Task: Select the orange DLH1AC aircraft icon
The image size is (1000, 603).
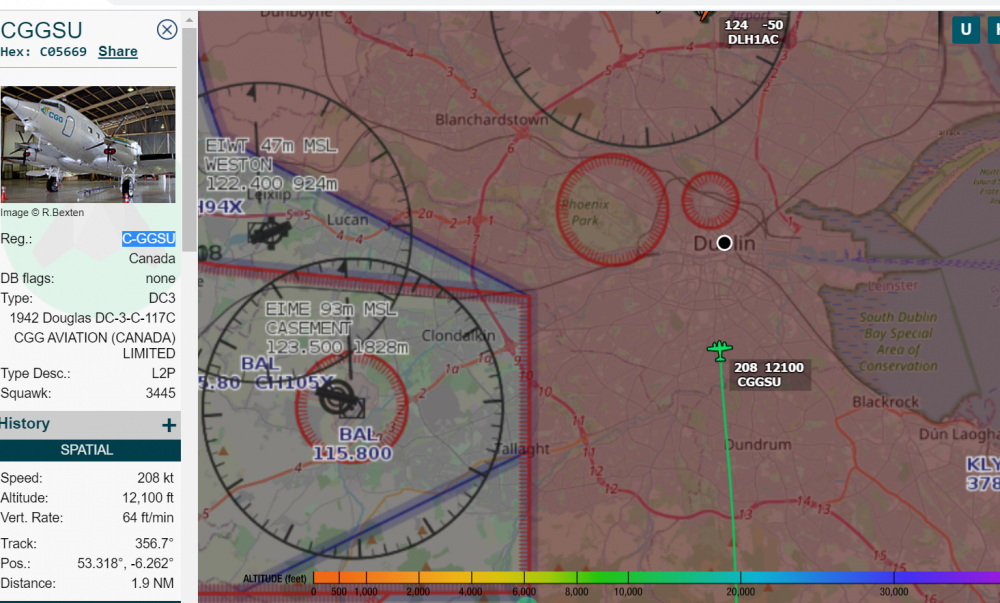Action: [704, 13]
